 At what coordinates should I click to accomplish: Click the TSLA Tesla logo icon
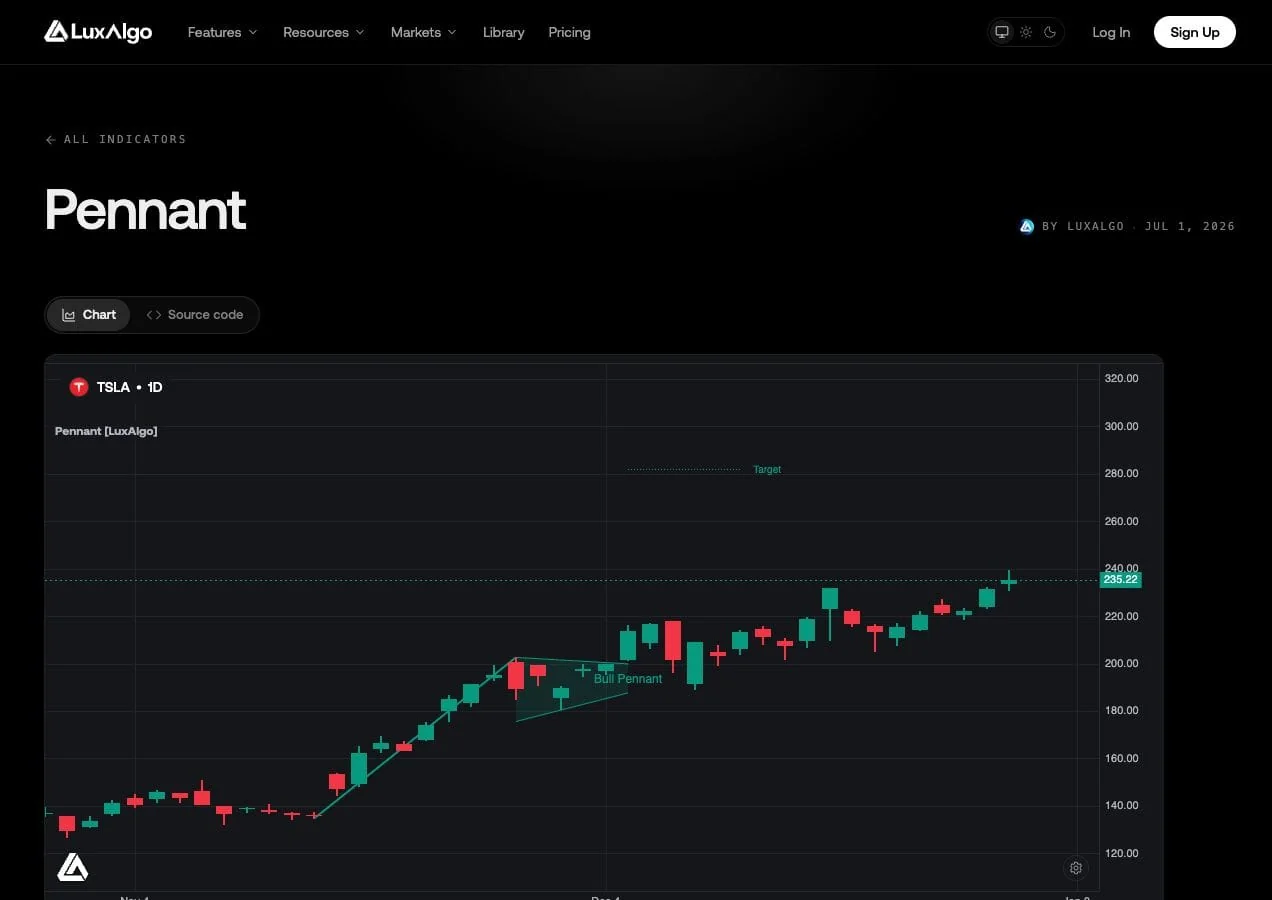pos(79,387)
